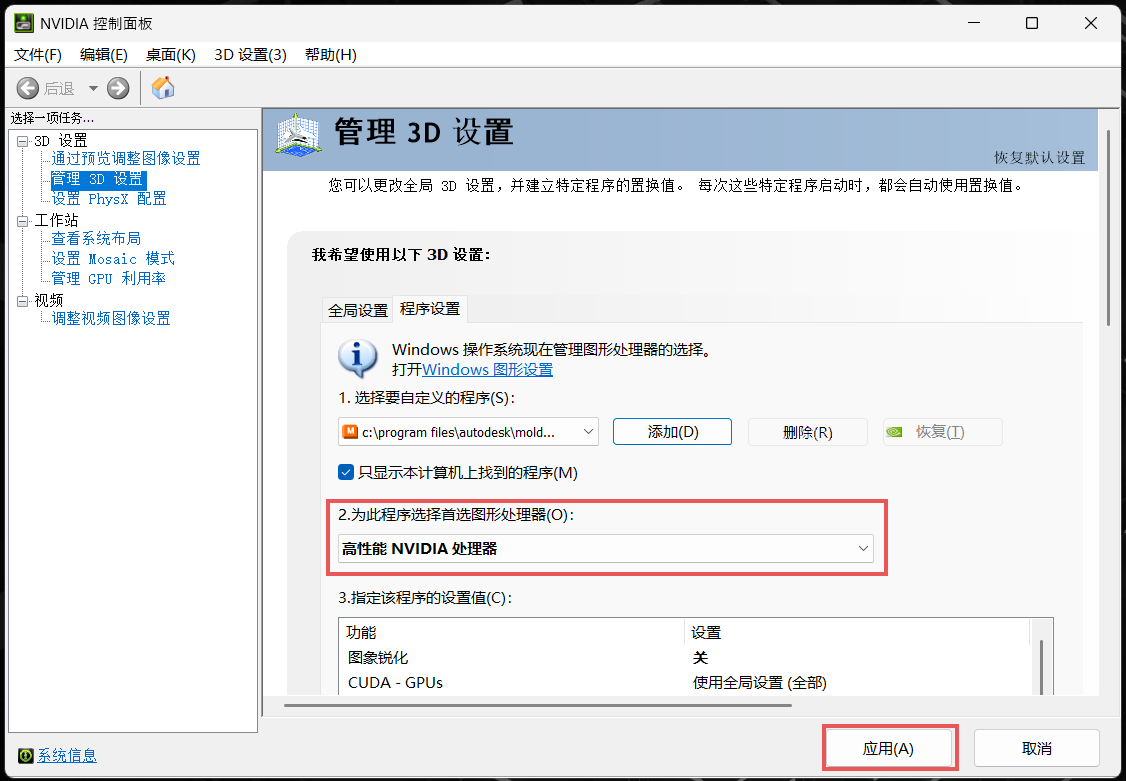Click the 图象锐化 setting row
The height and width of the screenshot is (781, 1126).
(x=684, y=658)
